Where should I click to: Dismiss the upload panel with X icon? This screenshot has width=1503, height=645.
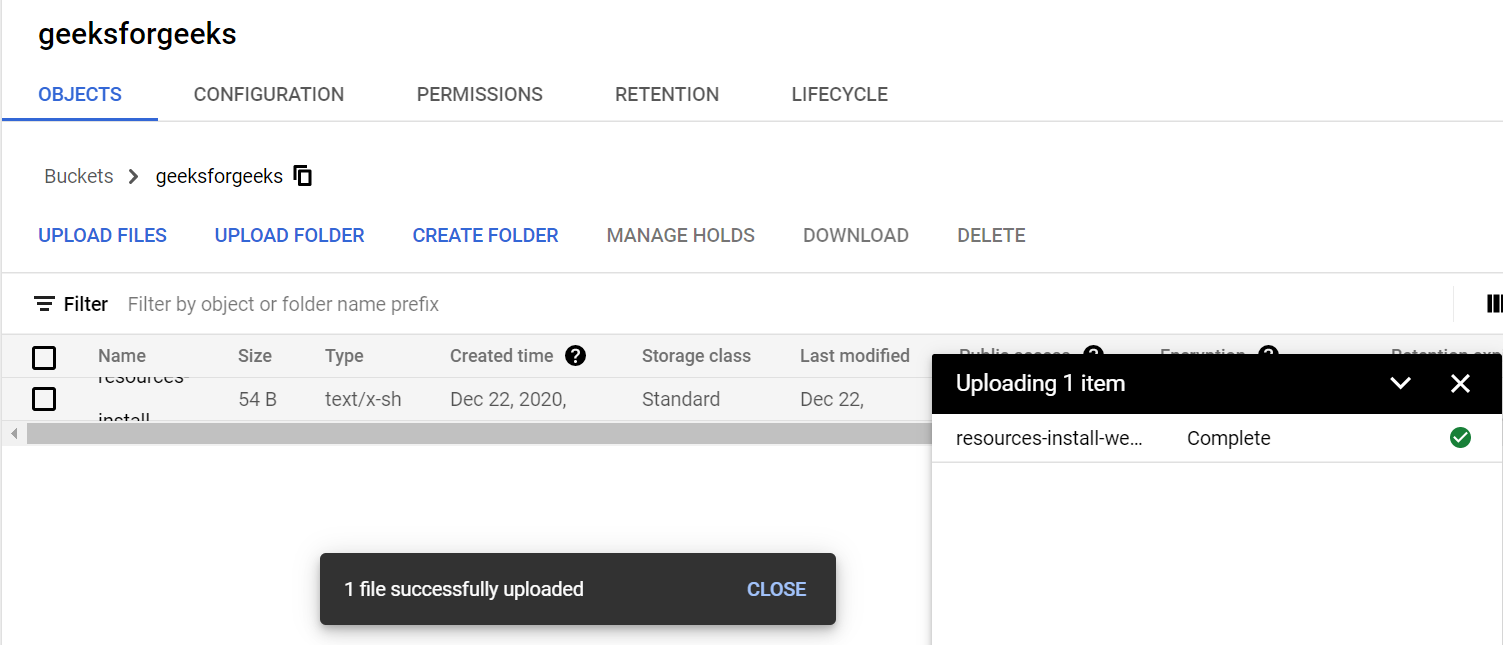(x=1460, y=383)
